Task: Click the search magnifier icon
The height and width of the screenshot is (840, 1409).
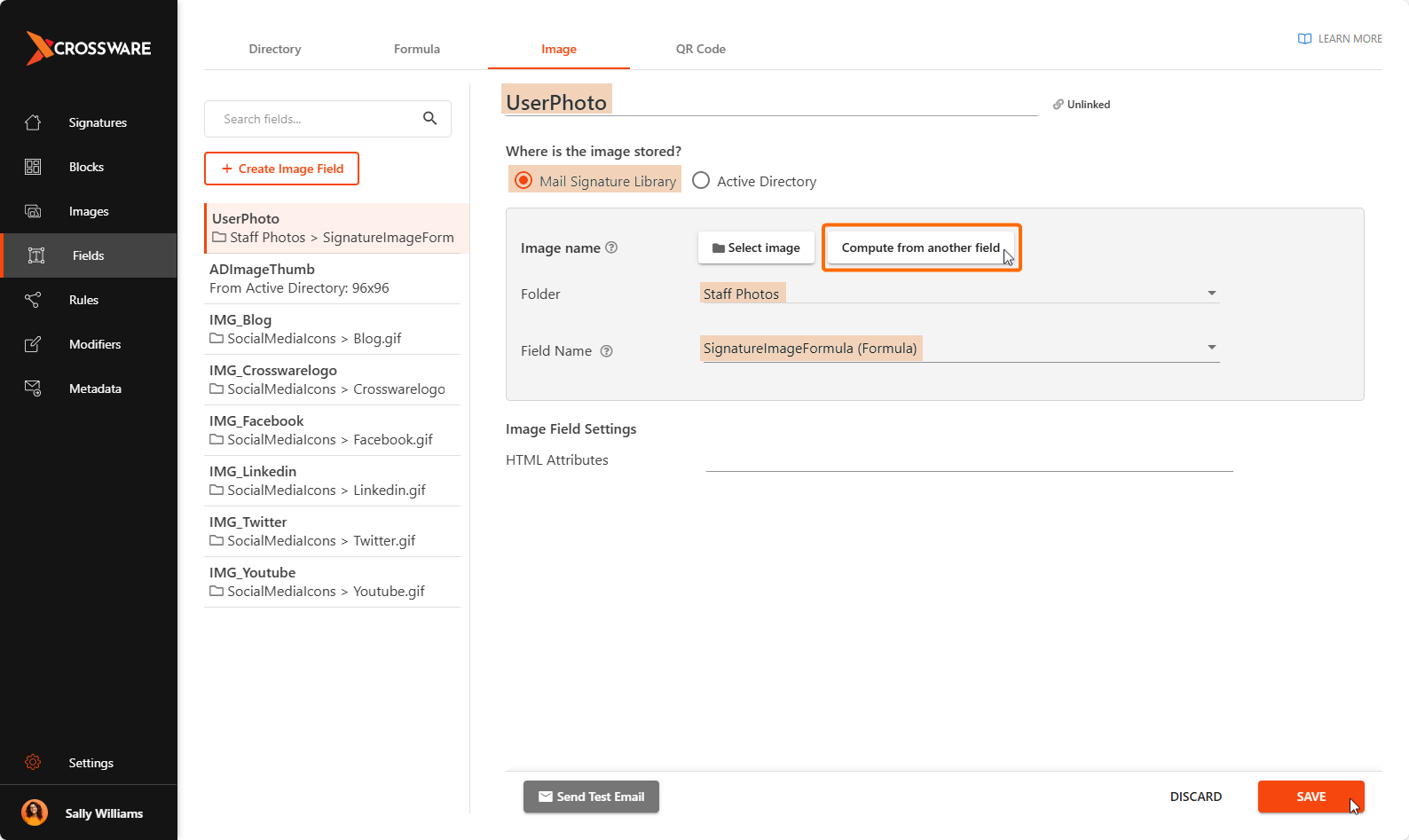Action: 429,119
